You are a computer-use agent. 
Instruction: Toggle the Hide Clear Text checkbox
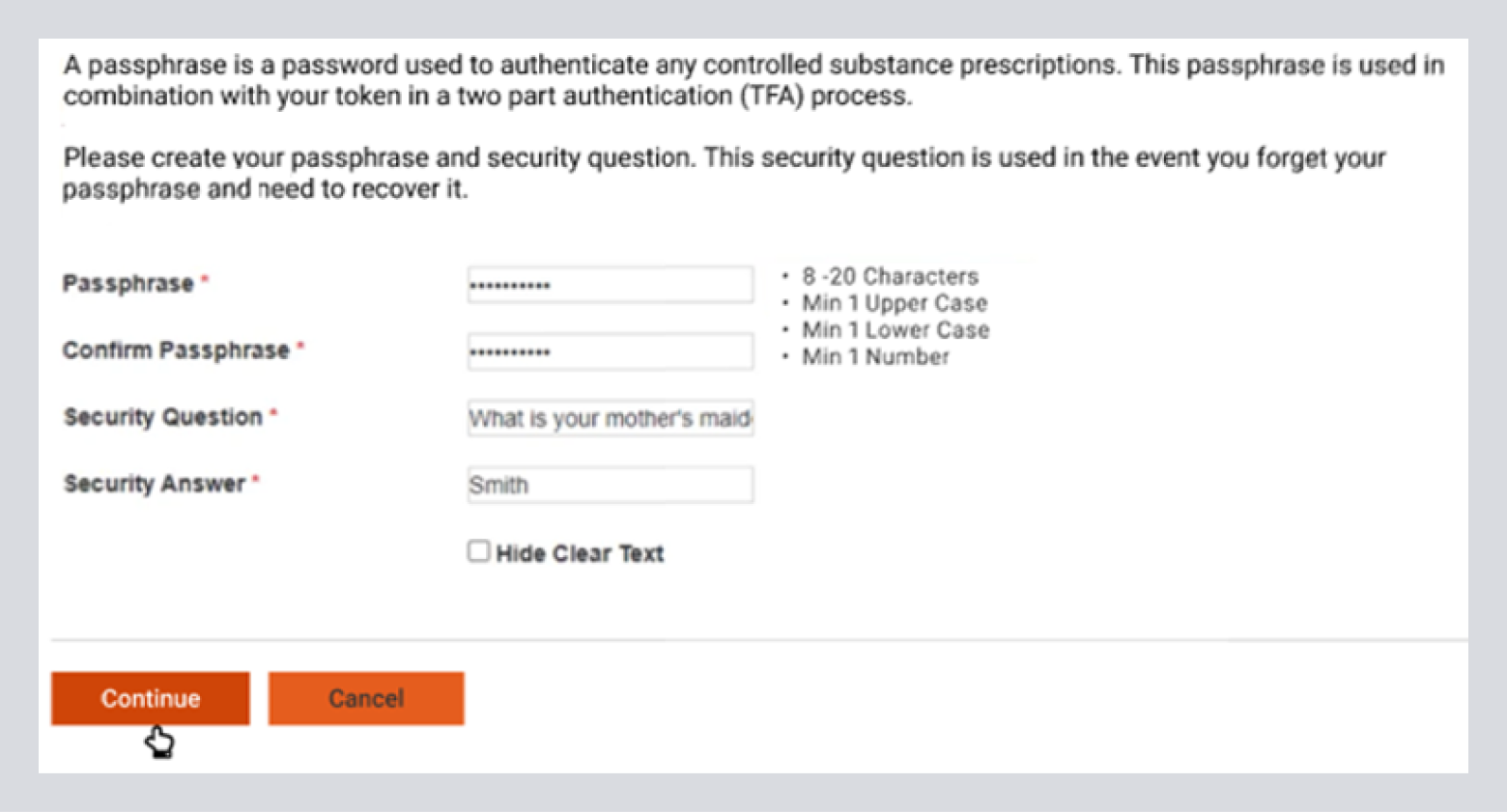478,551
